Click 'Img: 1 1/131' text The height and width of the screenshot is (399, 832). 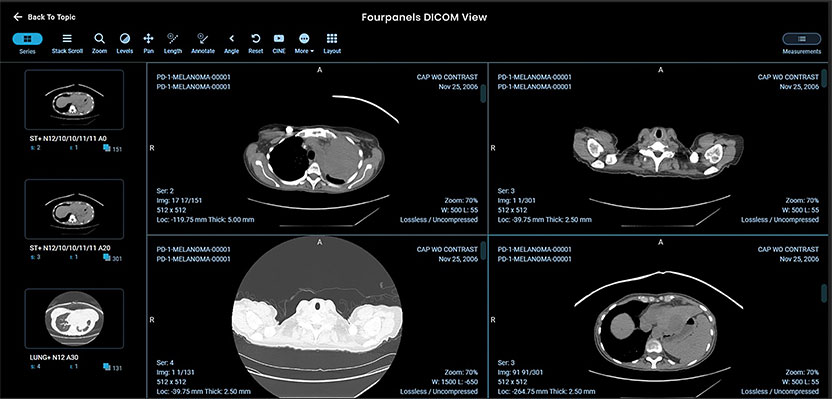click(177, 373)
